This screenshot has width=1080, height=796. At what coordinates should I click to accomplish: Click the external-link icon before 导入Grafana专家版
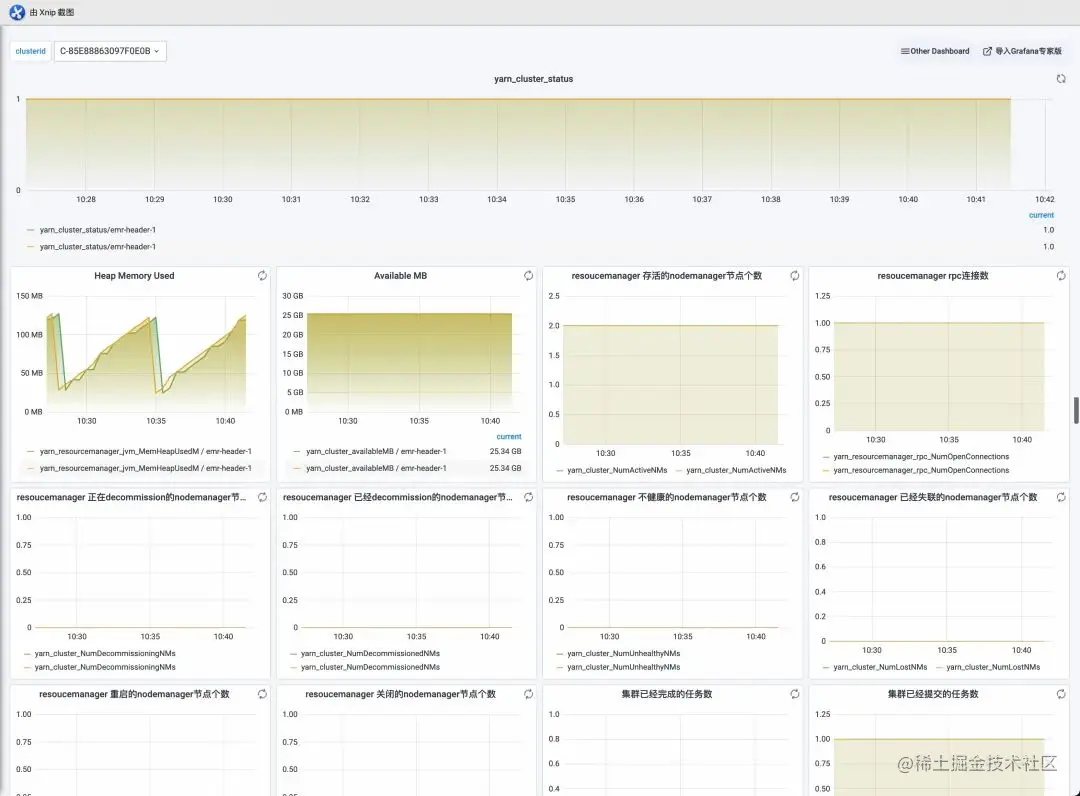987,51
